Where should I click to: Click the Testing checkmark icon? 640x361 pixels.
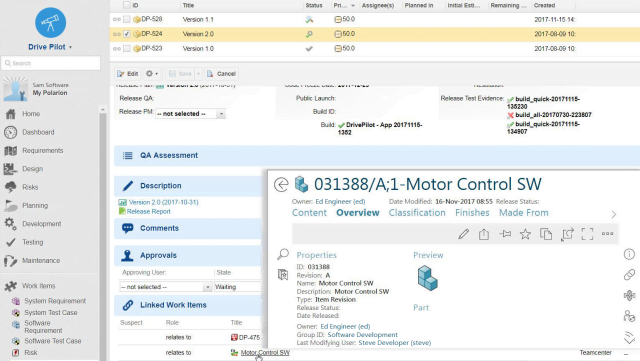tap(11, 242)
